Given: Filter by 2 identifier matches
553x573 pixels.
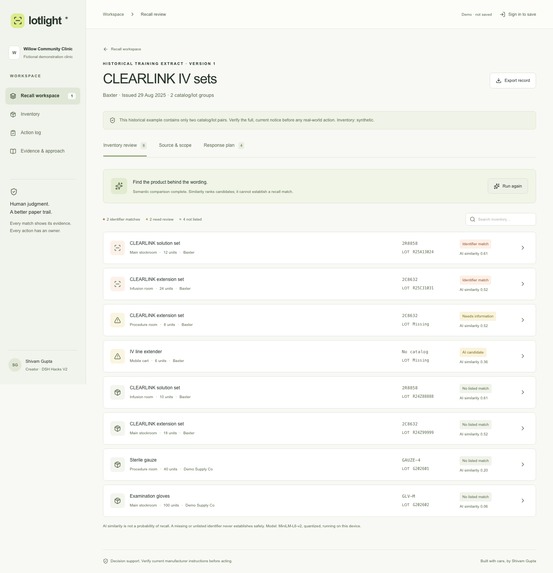Looking at the screenshot, I should pyautogui.click(x=122, y=220).
